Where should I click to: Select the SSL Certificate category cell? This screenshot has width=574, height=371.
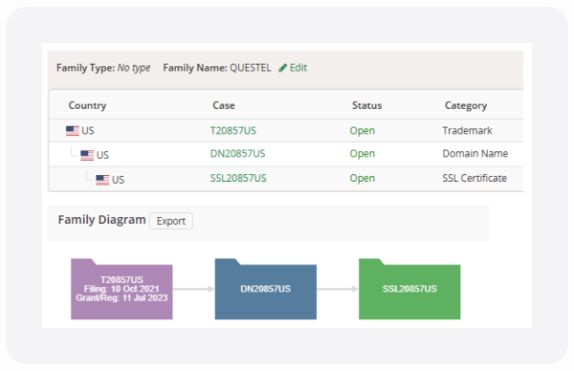[474, 178]
